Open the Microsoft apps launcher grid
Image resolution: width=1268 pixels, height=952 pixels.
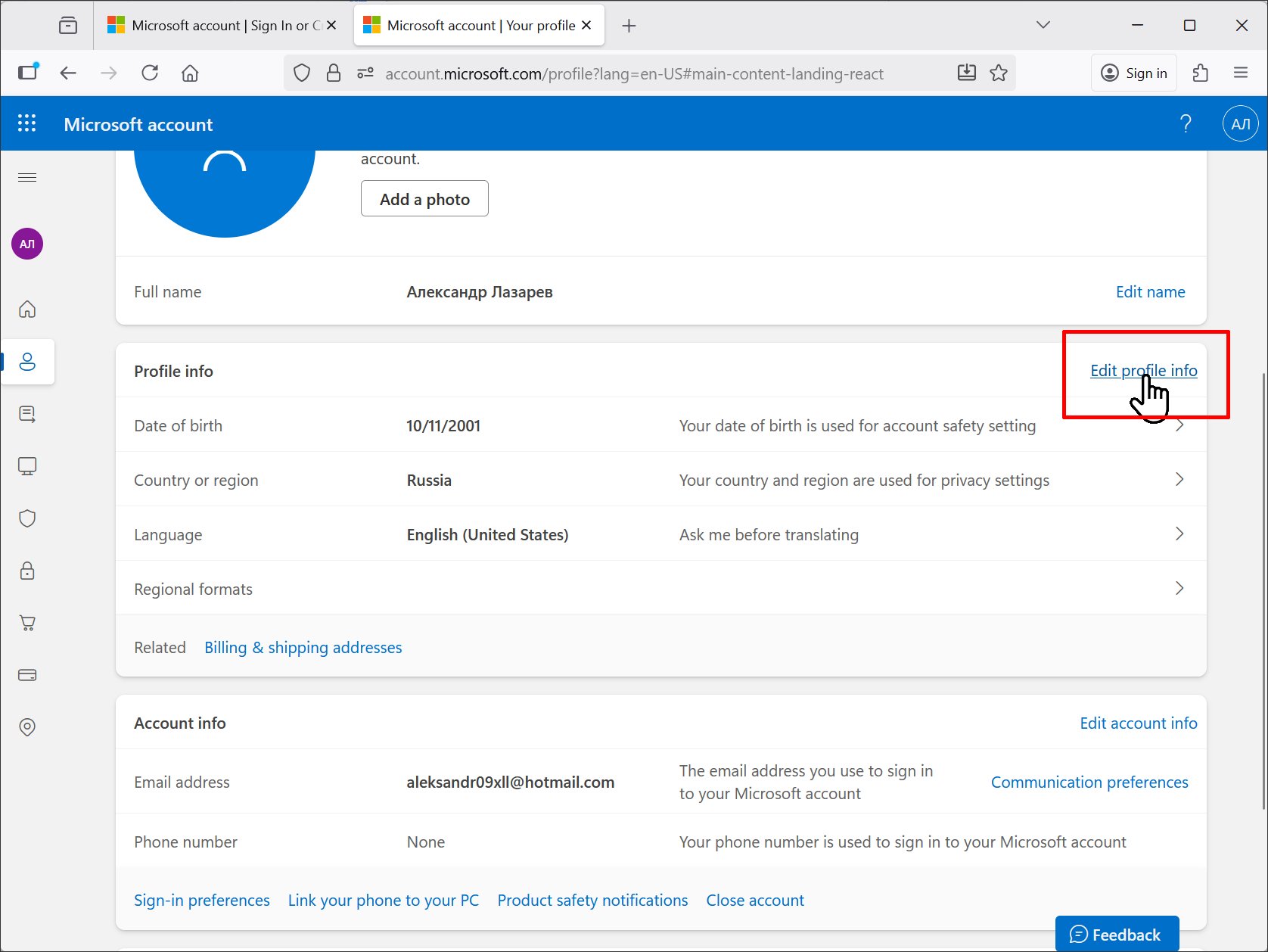27,123
